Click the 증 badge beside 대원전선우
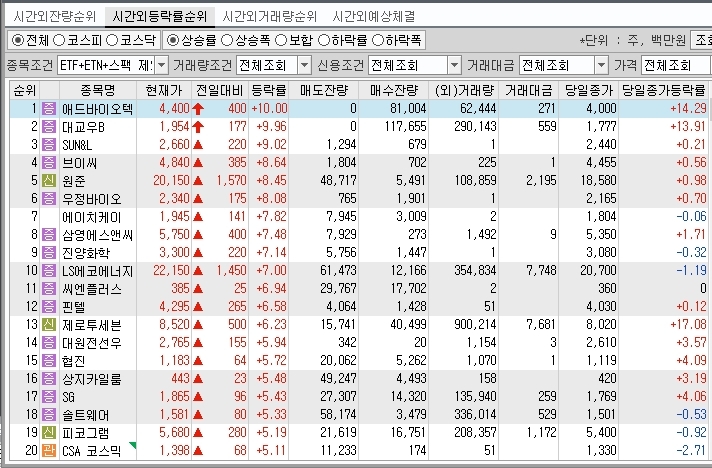 (x=49, y=343)
